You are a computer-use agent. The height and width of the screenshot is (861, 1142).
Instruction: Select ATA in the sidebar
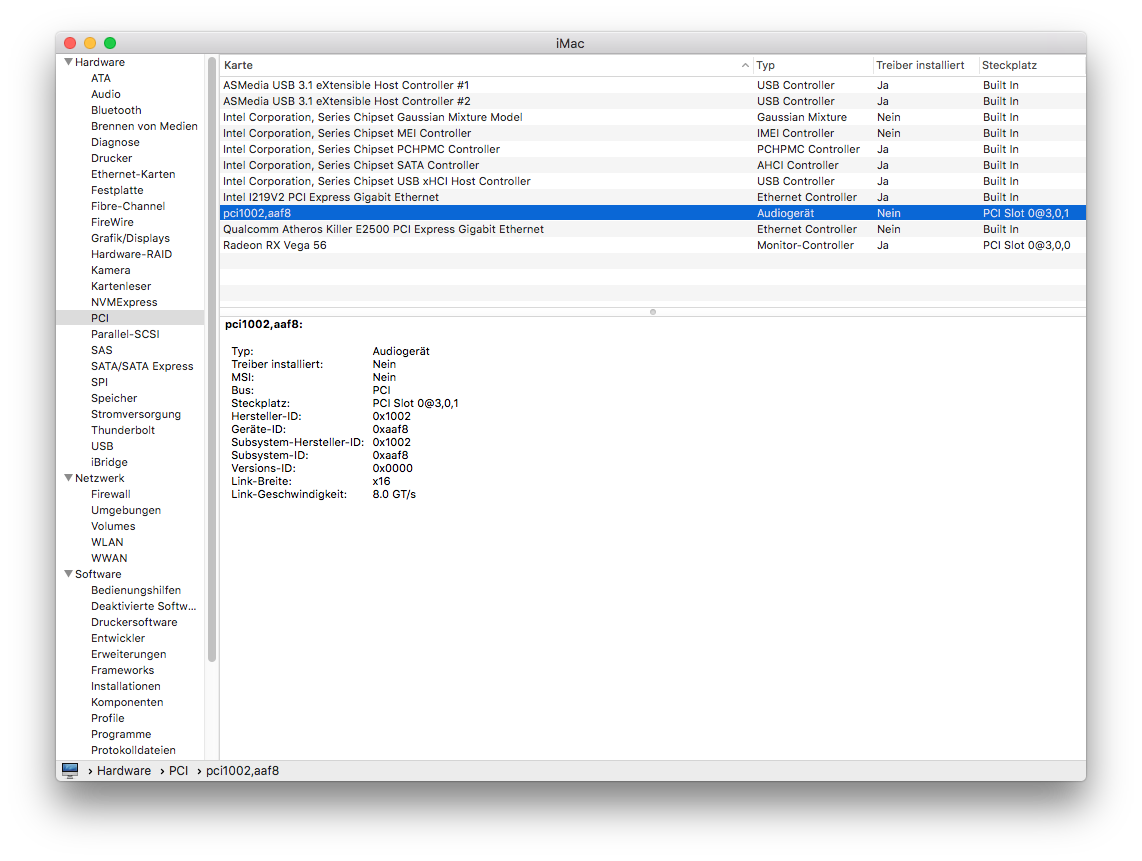pos(101,78)
